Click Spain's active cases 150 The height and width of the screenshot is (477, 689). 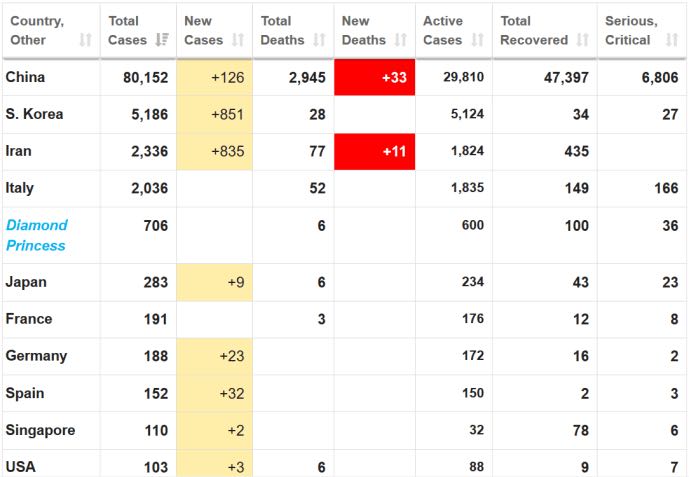473,393
